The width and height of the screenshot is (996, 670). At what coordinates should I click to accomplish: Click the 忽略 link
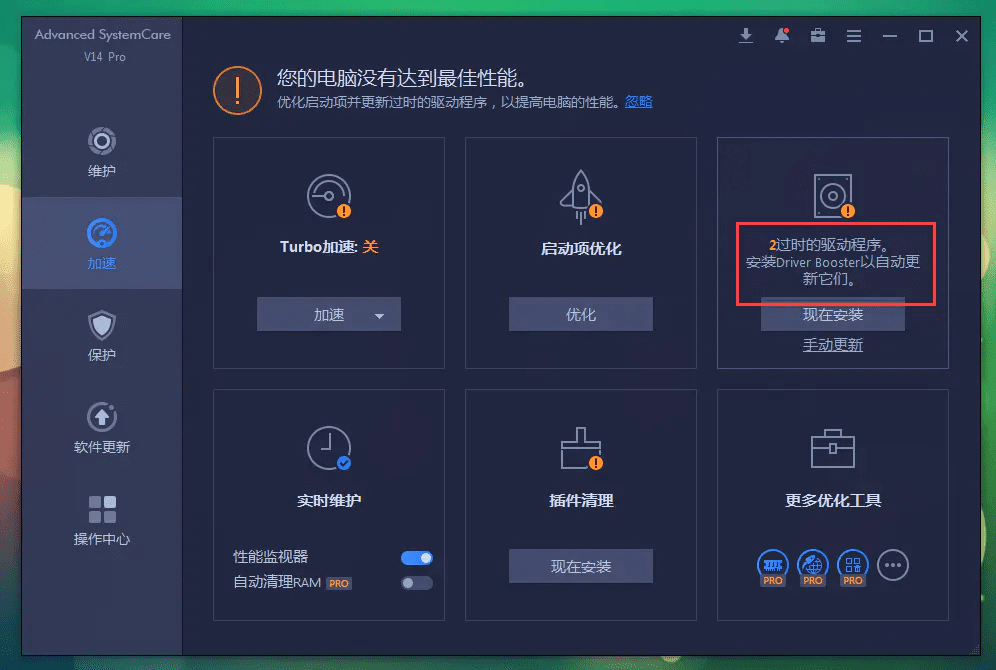(638, 102)
